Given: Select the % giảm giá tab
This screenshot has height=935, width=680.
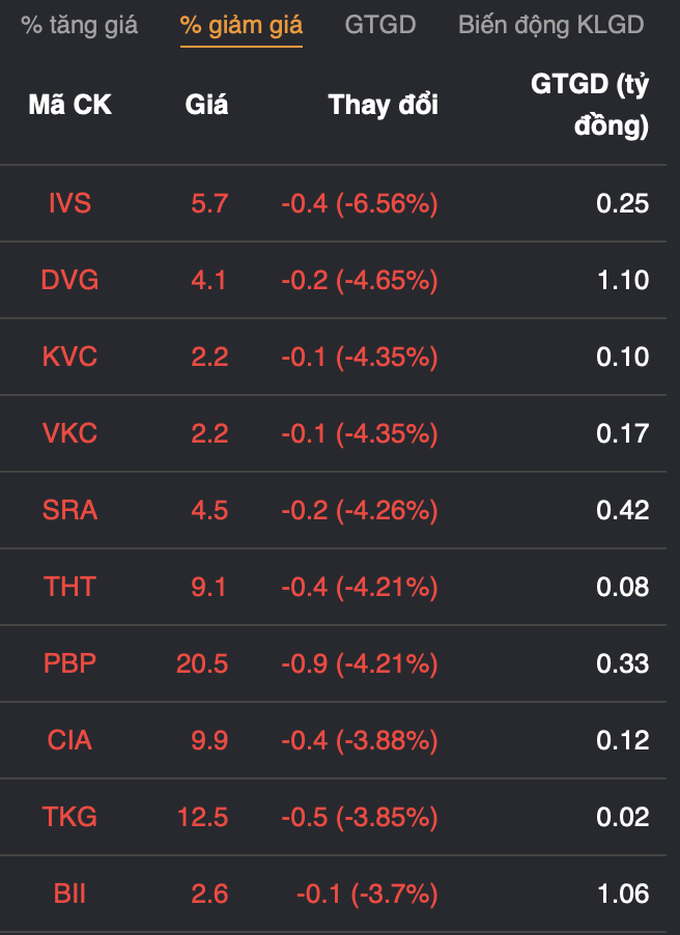Looking at the screenshot, I should (241, 25).
